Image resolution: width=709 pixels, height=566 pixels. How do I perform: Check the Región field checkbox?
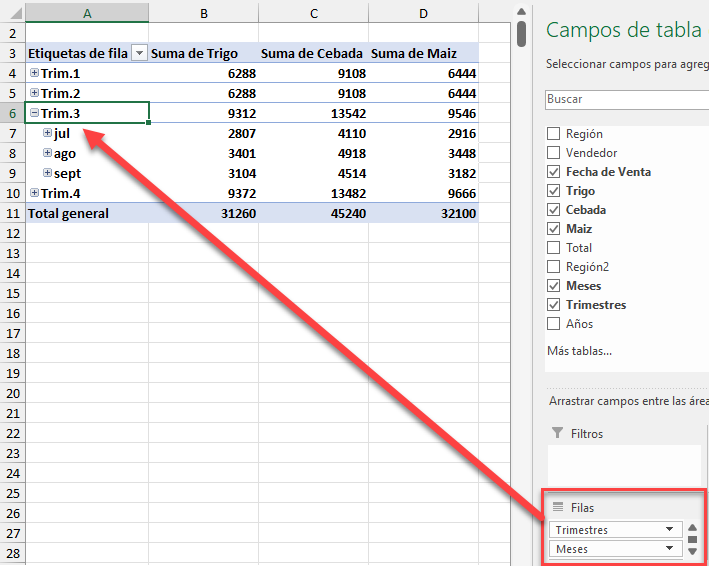click(x=553, y=134)
